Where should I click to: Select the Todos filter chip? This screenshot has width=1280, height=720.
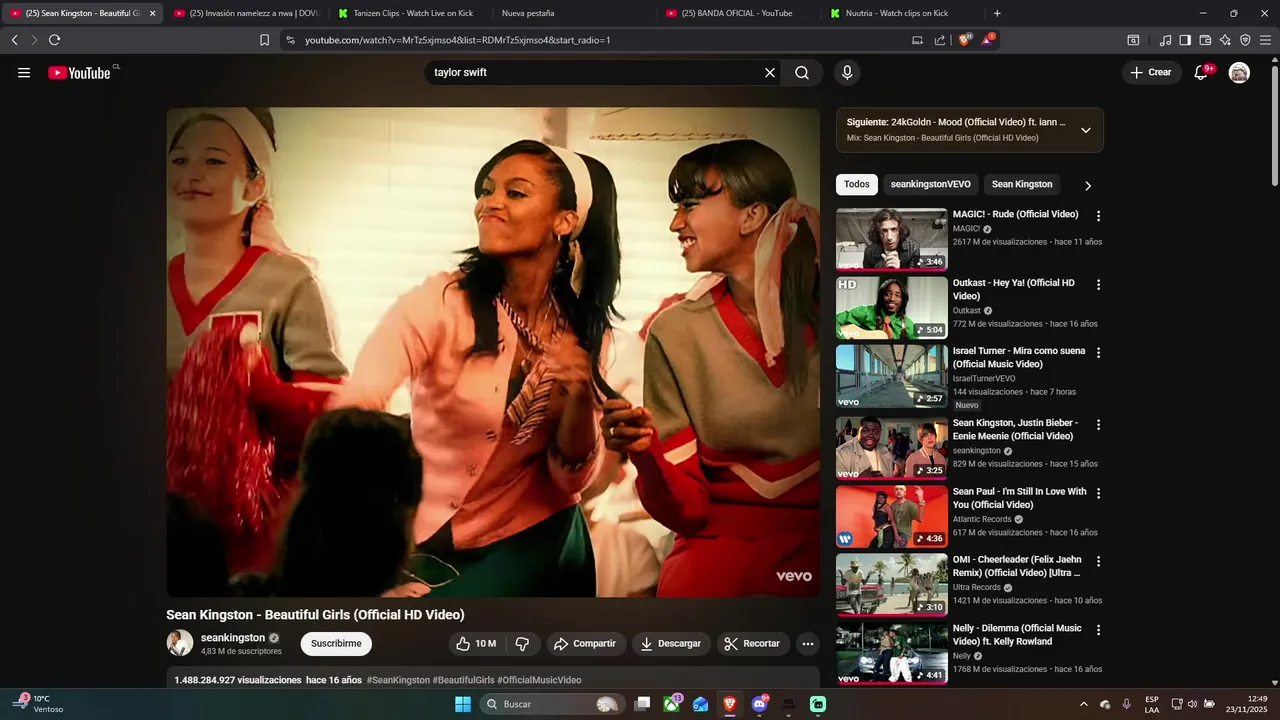[857, 184]
